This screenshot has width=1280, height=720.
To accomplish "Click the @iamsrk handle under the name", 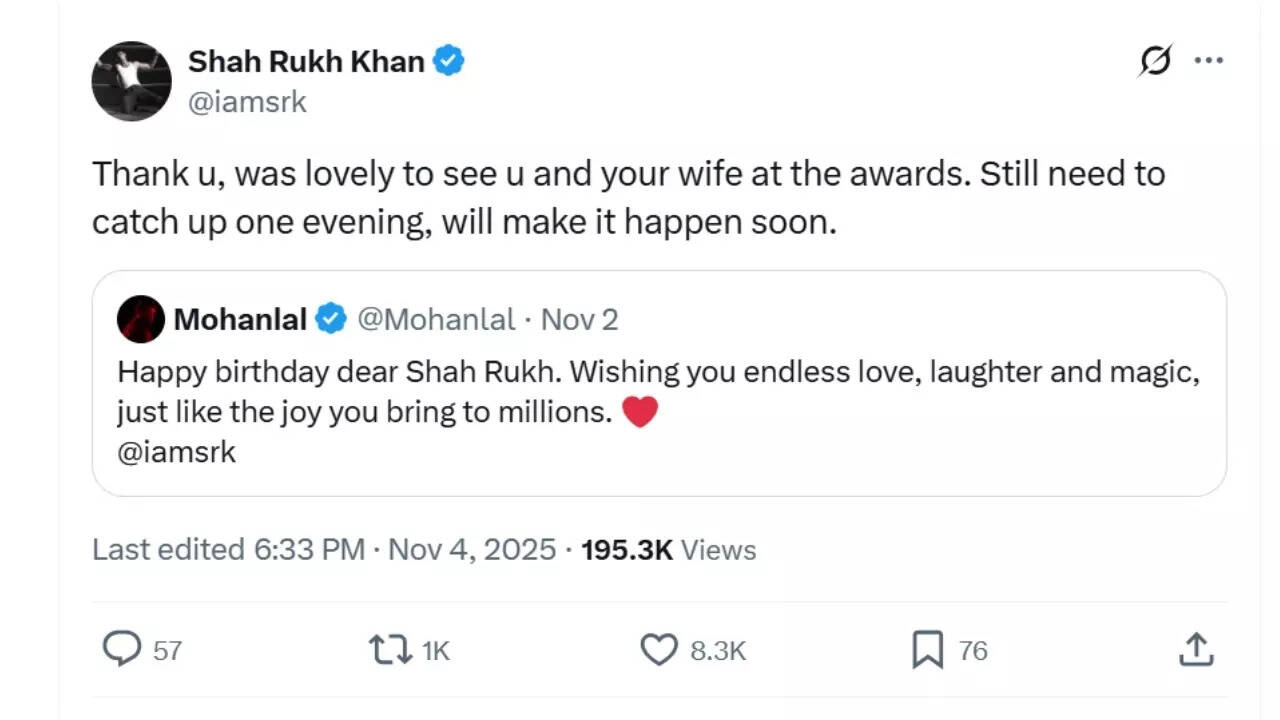I will coord(247,102).
